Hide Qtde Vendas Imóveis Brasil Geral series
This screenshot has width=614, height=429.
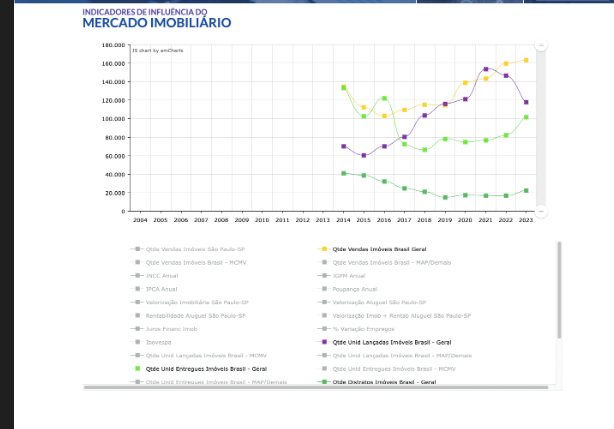tap(372, 249)
